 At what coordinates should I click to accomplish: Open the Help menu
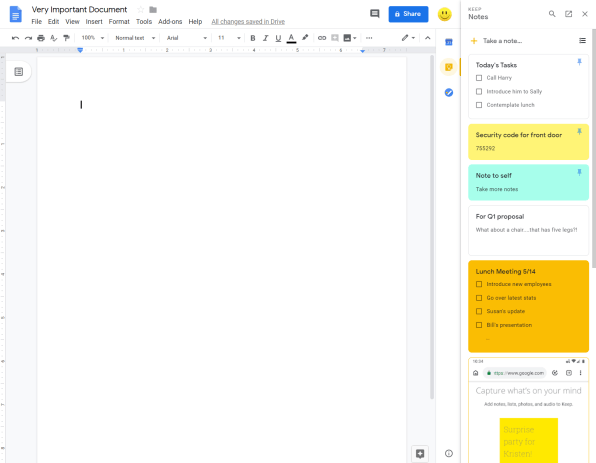[195, 22]
